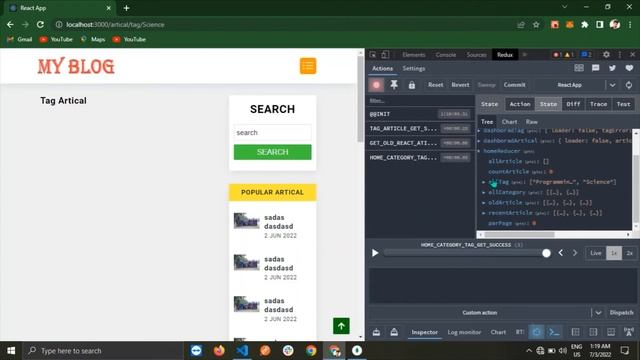Expand the dashboradArtical state node
640x360 pixels.
click(480, 141)
